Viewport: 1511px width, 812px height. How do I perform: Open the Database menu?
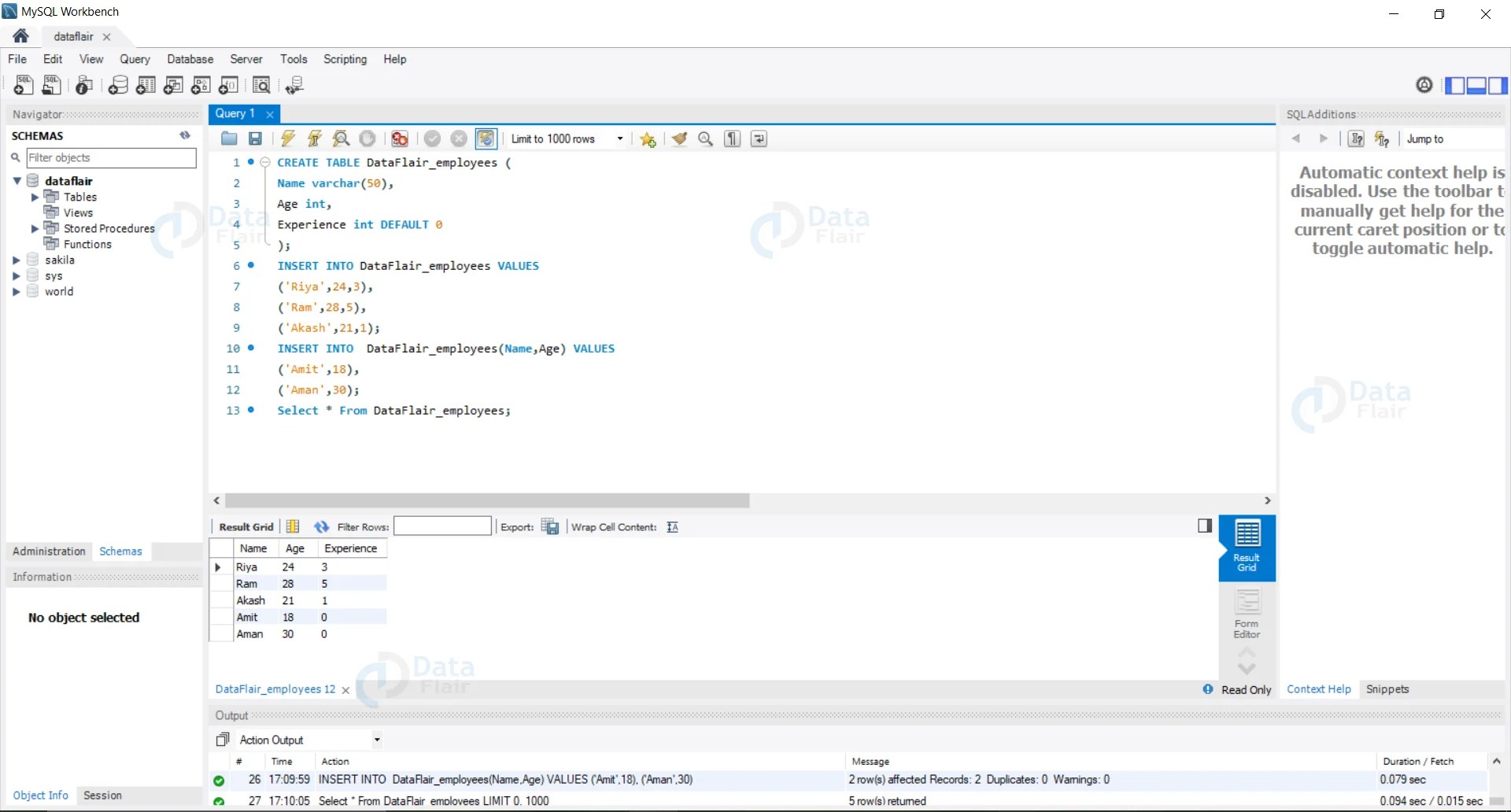[190, 59]
